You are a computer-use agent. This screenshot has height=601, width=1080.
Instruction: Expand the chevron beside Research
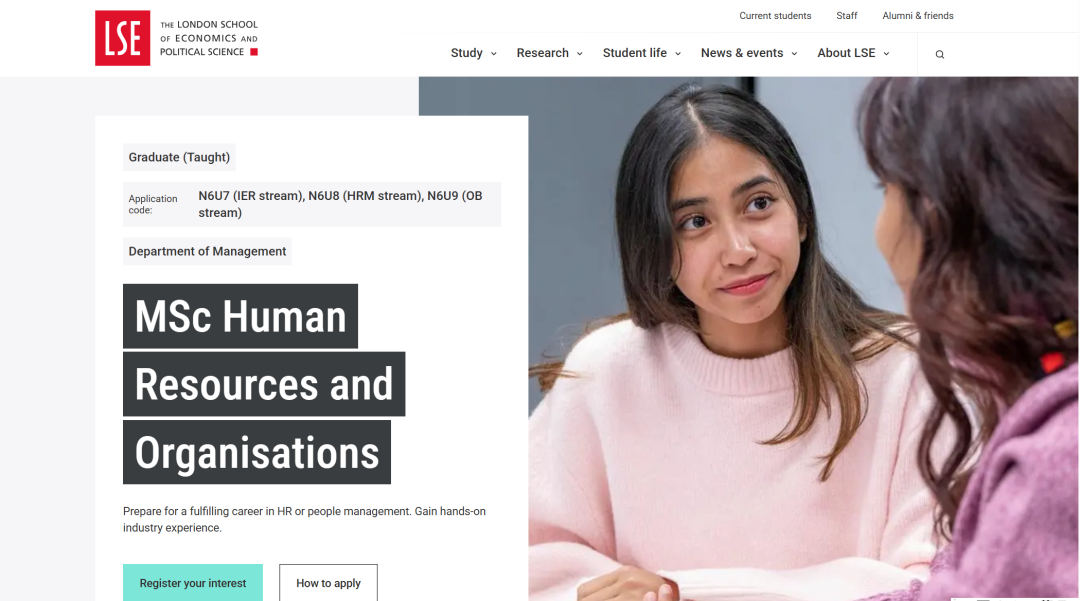tap(579, 54)
